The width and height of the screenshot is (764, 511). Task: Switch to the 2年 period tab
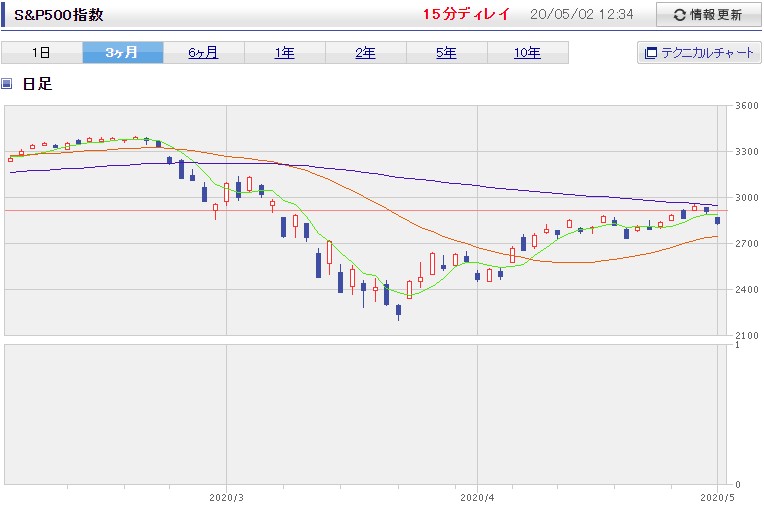tap(365, 53)
